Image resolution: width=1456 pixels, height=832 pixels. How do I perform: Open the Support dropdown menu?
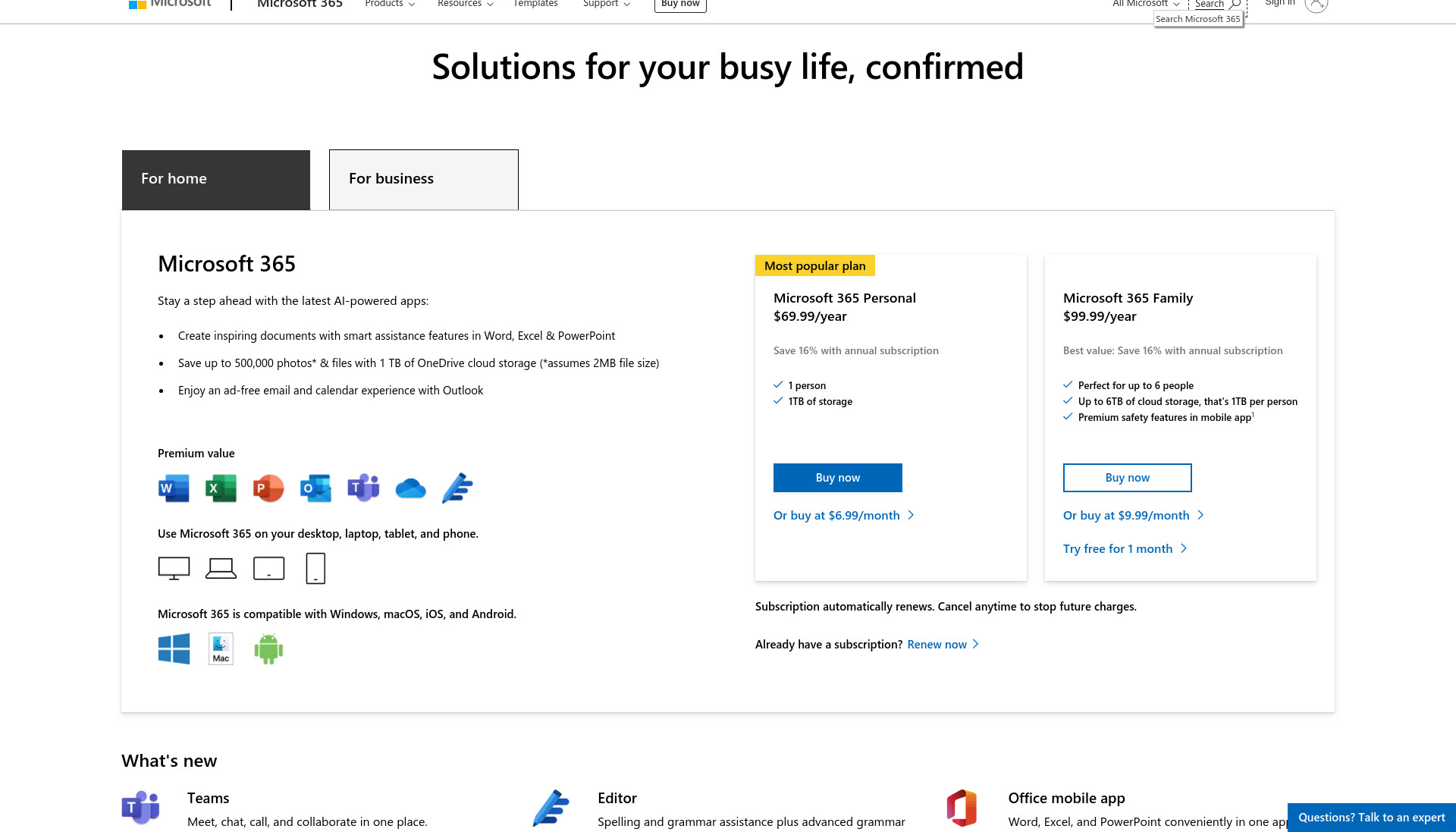[607, 4]
